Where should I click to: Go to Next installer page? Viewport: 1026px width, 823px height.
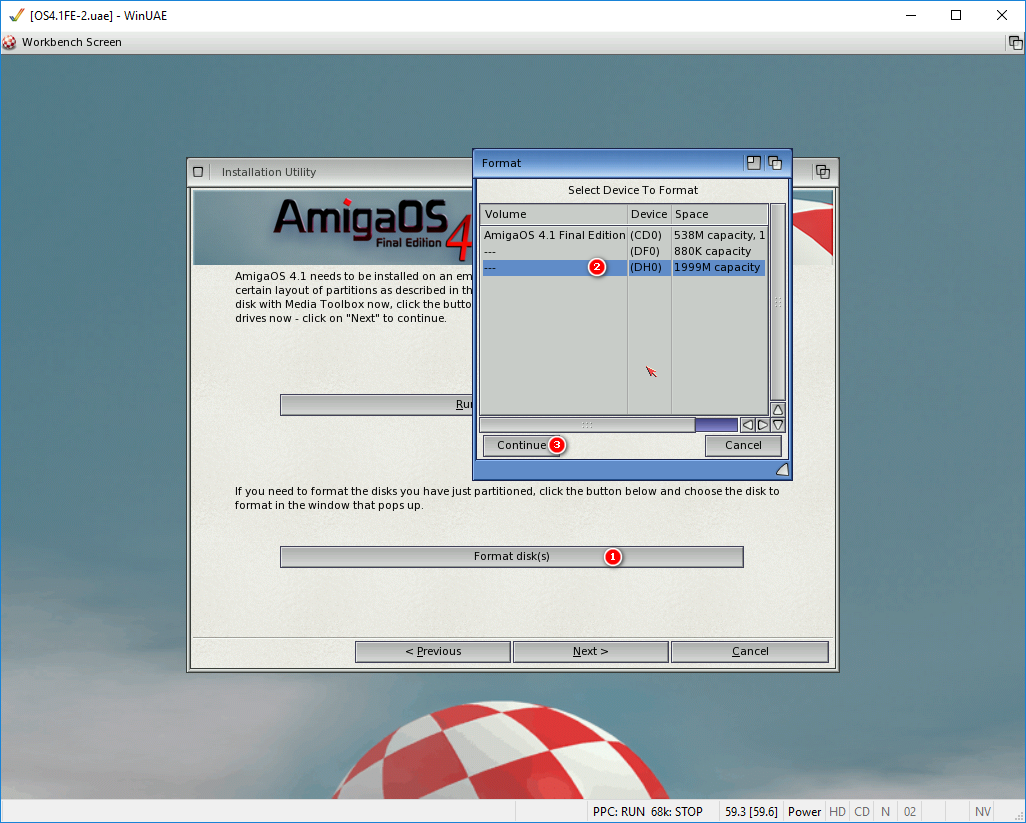[590, 652]
